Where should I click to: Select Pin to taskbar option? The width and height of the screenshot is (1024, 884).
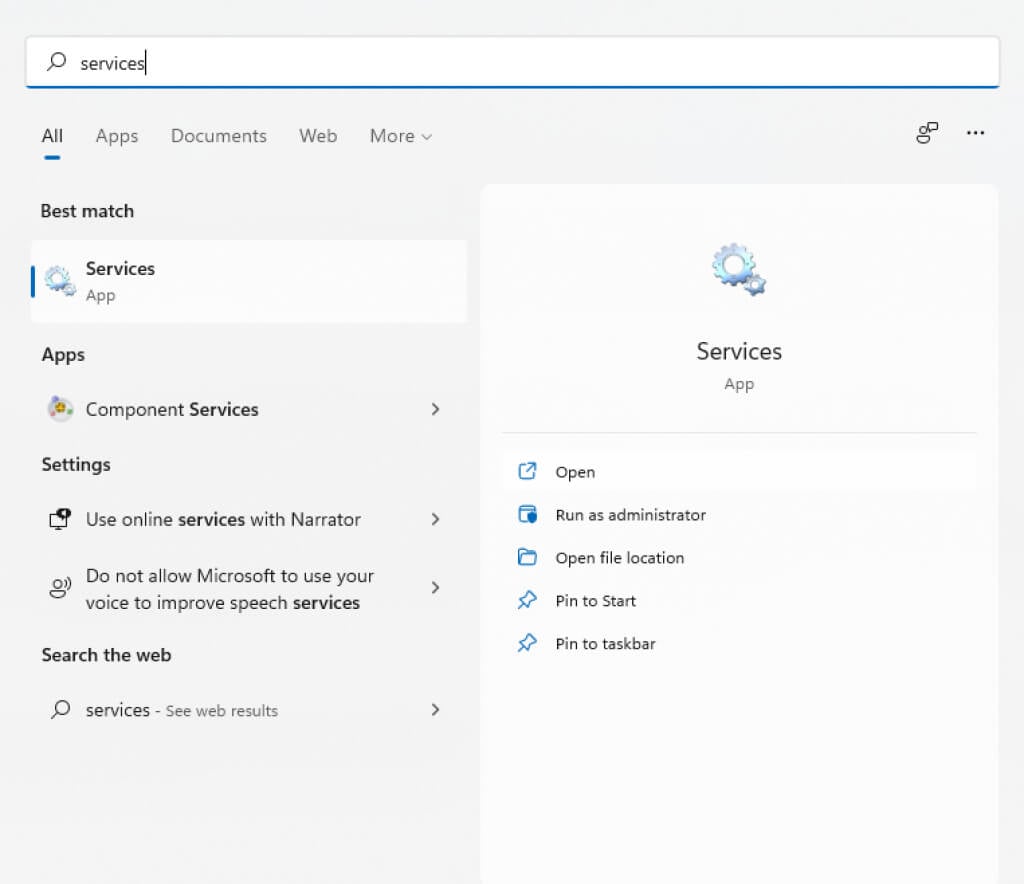click(x=605, y=644)
